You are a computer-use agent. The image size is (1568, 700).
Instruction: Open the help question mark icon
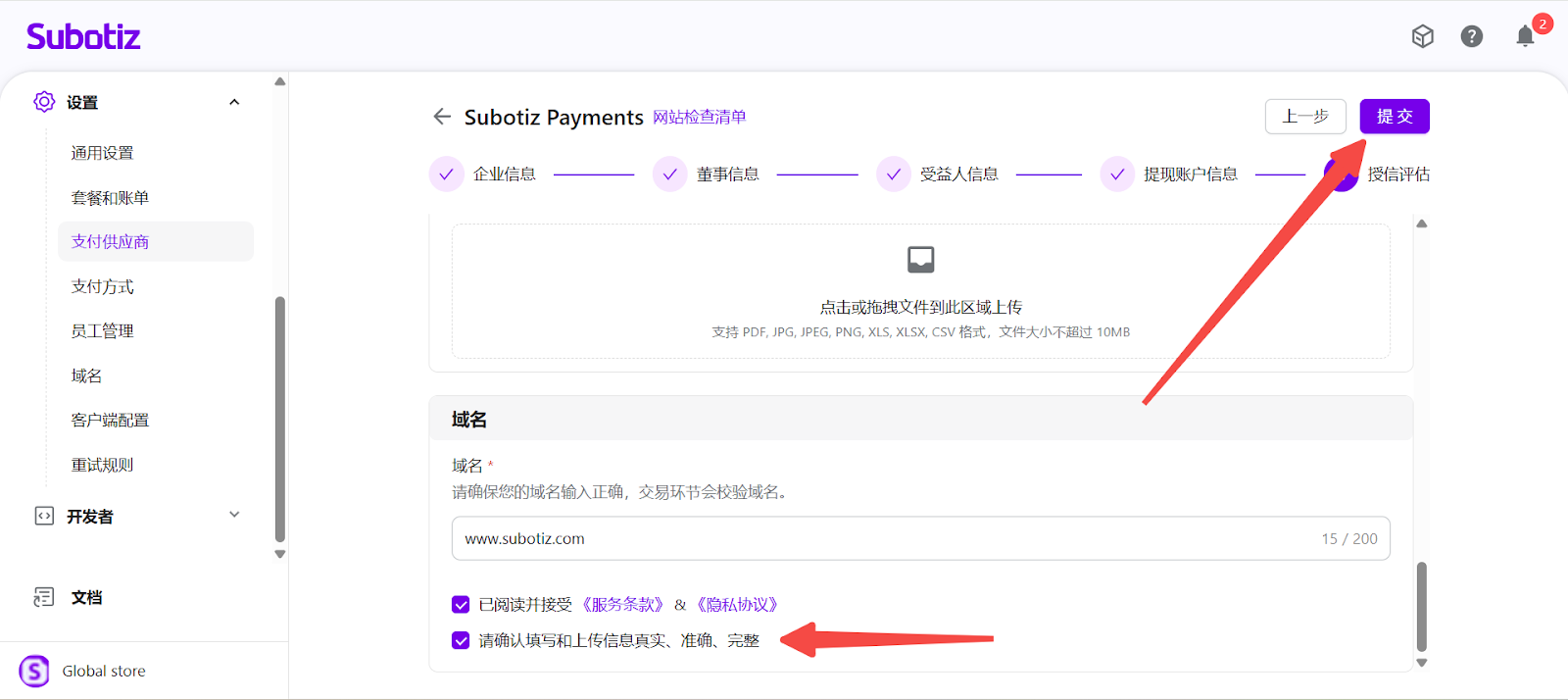coord(1471,36)
